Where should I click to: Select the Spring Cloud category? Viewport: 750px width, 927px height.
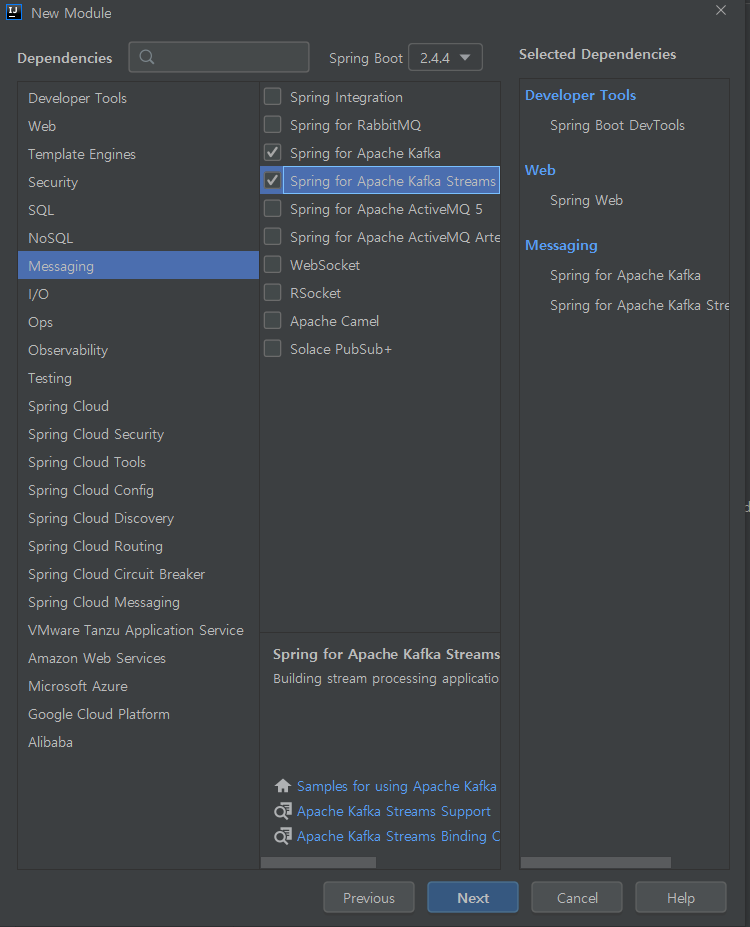138,406
